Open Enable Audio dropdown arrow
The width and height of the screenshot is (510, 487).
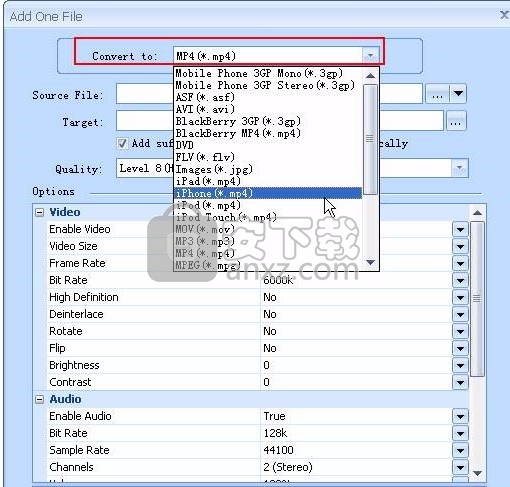(460, 416)
